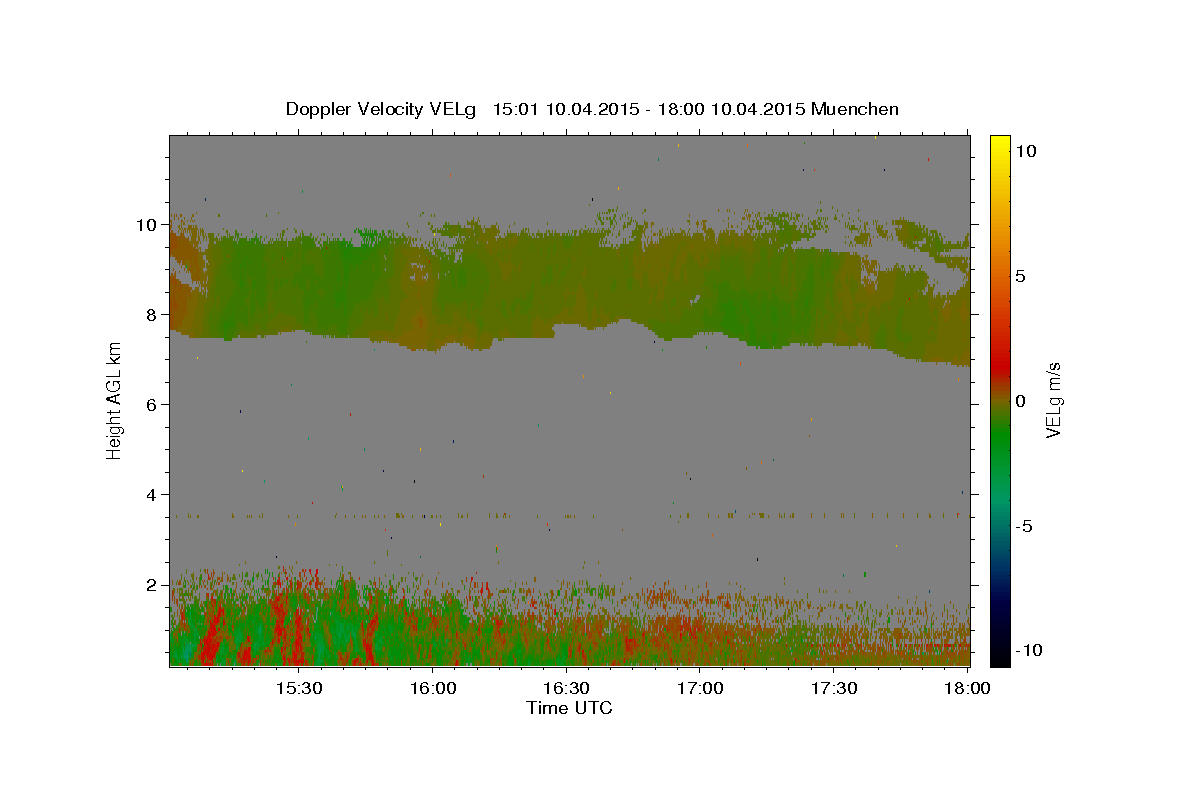Click the 17:30 time tick label

coord(833,688)
